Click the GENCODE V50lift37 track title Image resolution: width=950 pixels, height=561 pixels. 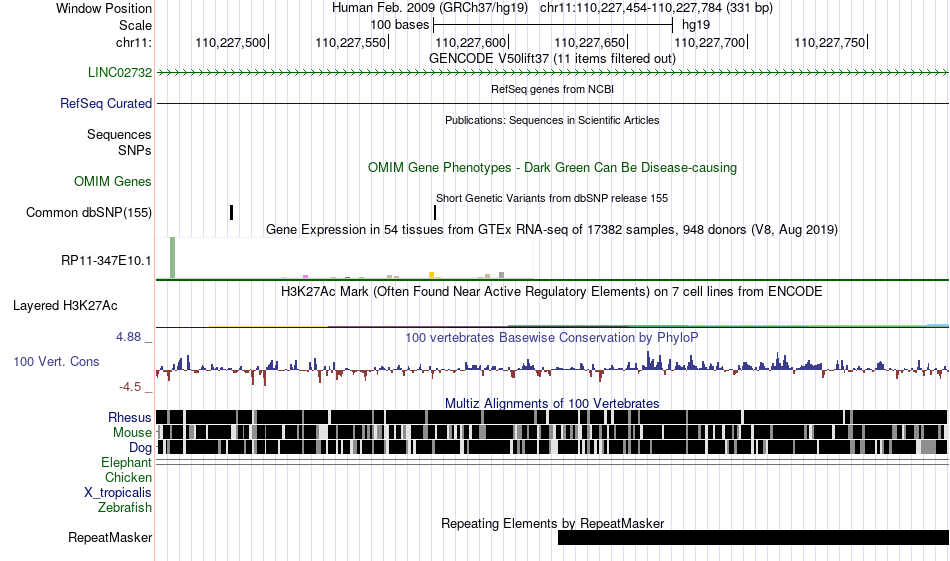coord(552,58)
